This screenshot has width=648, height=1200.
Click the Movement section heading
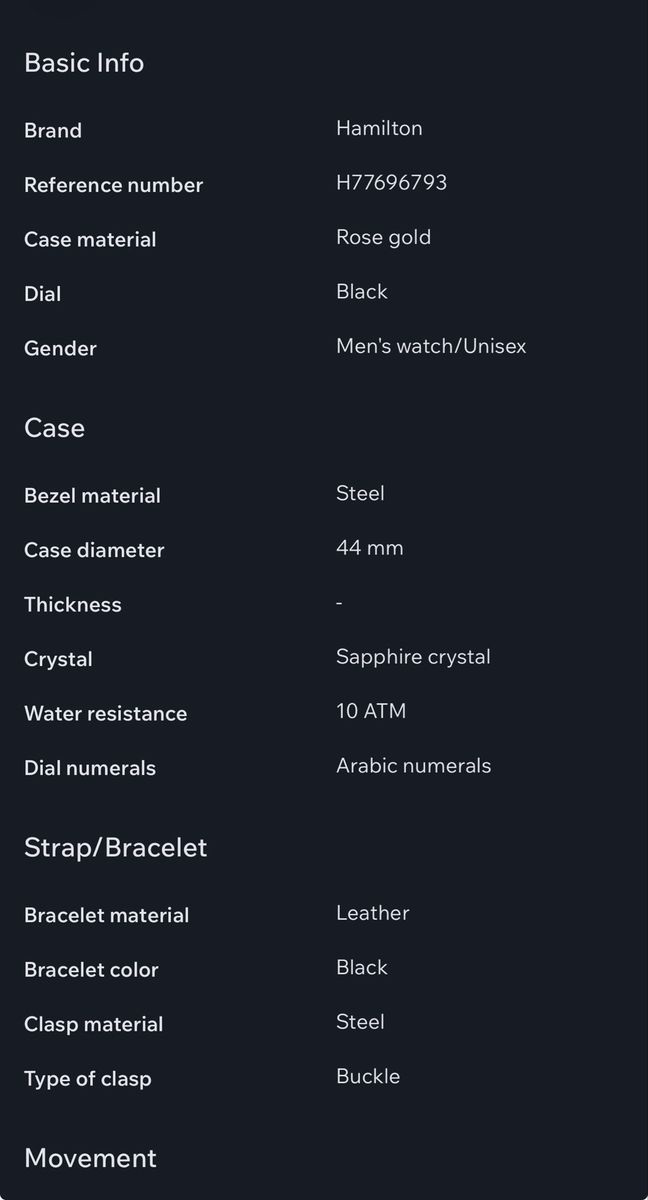(x=90, y=1158)
